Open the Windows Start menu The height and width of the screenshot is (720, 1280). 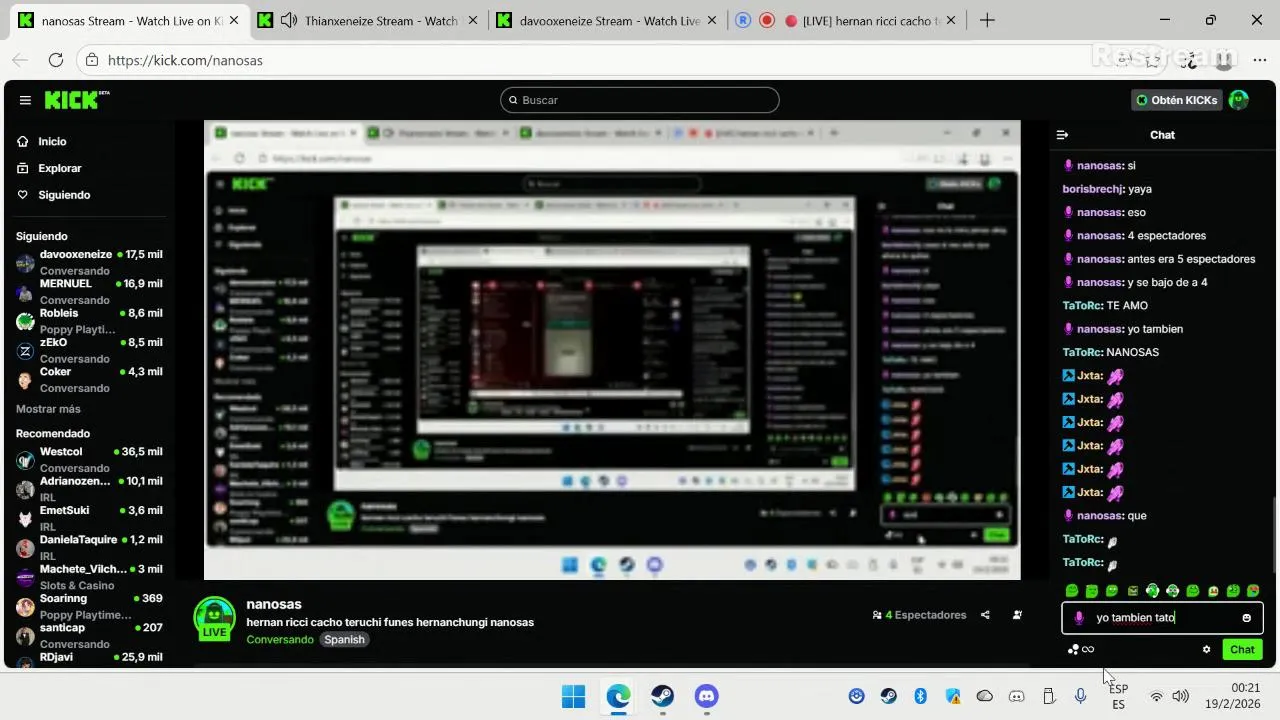click(x=573, y=696)
